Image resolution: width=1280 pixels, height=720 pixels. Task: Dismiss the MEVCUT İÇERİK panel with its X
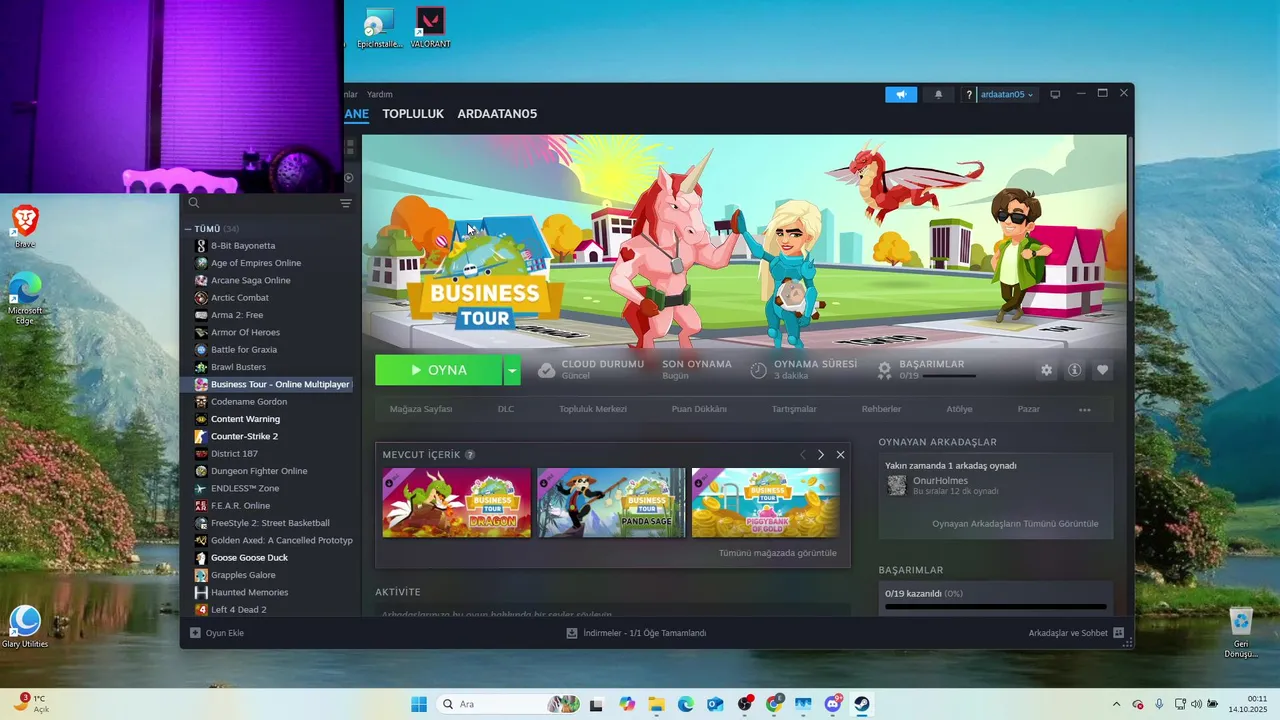(840, 455)
